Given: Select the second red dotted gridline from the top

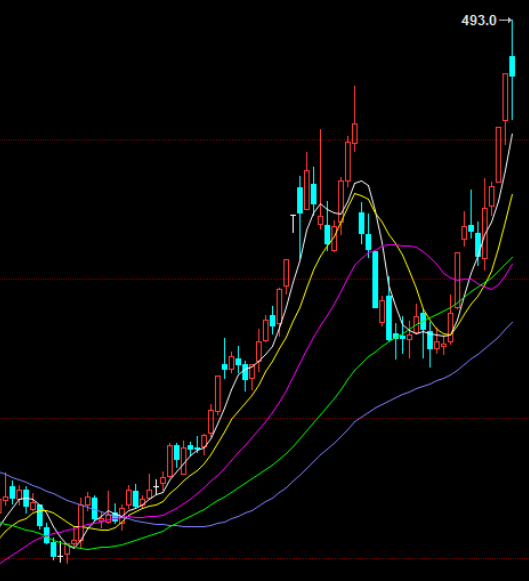Looking at the screenshot, I should 264,279.
